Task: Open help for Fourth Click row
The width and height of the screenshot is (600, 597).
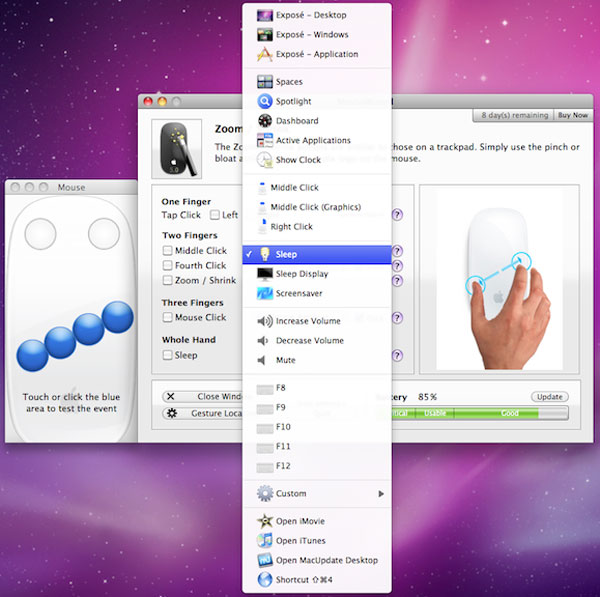Action: point(397,266)
